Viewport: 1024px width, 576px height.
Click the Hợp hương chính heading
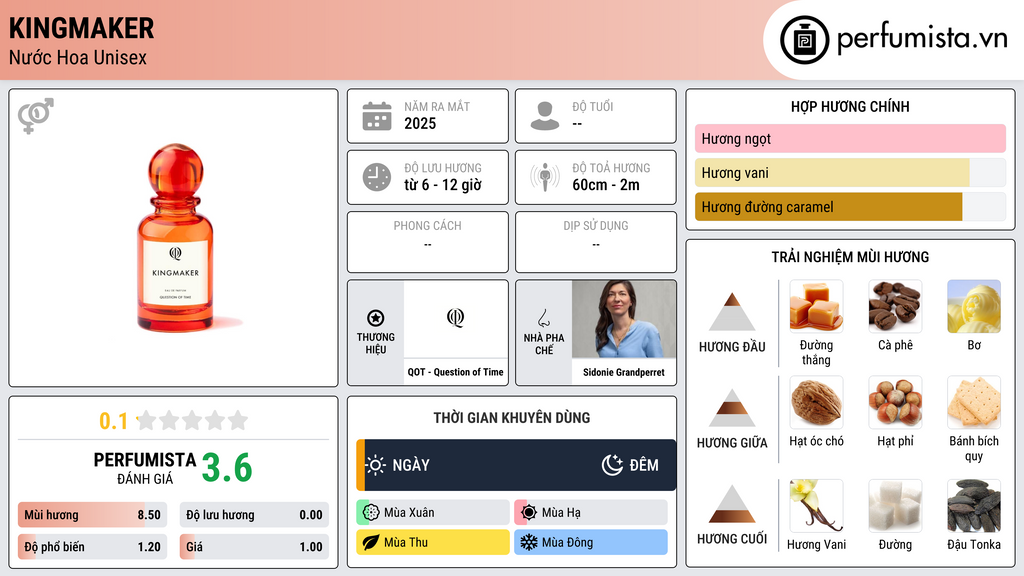[x=850, y=106]
